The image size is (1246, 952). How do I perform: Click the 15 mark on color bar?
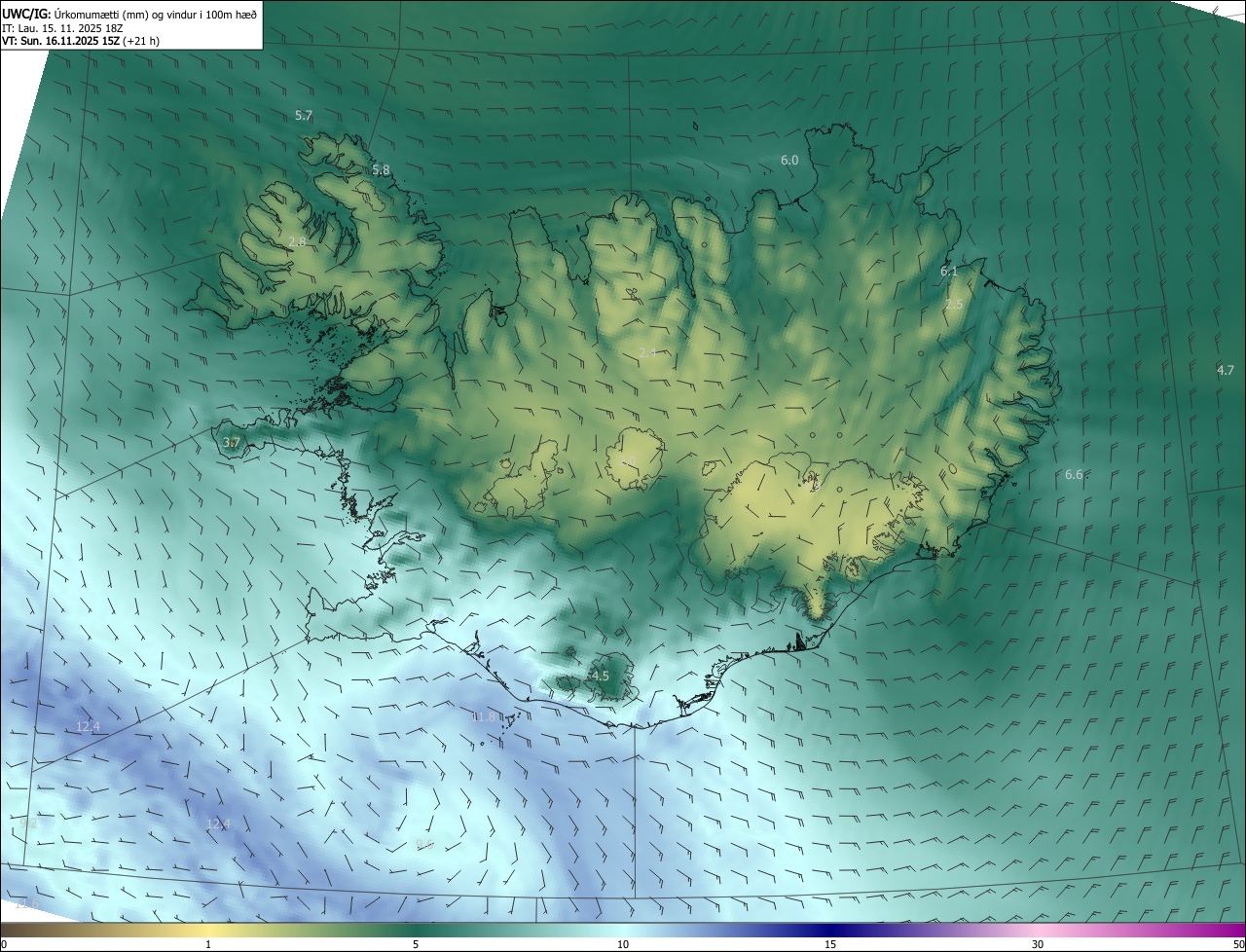830,944
